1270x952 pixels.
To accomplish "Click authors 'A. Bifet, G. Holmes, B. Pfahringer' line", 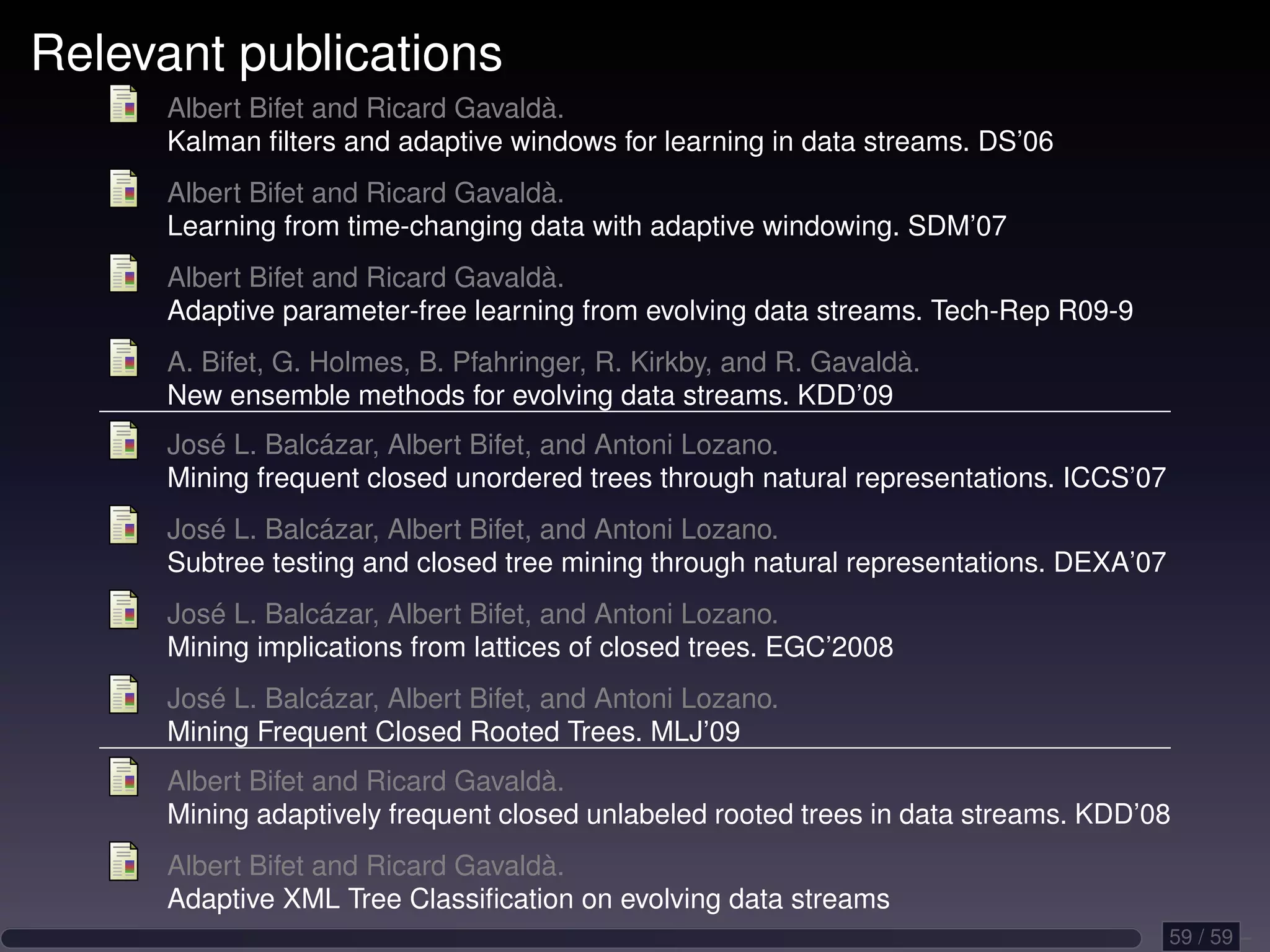I will (x=543, y=362).
